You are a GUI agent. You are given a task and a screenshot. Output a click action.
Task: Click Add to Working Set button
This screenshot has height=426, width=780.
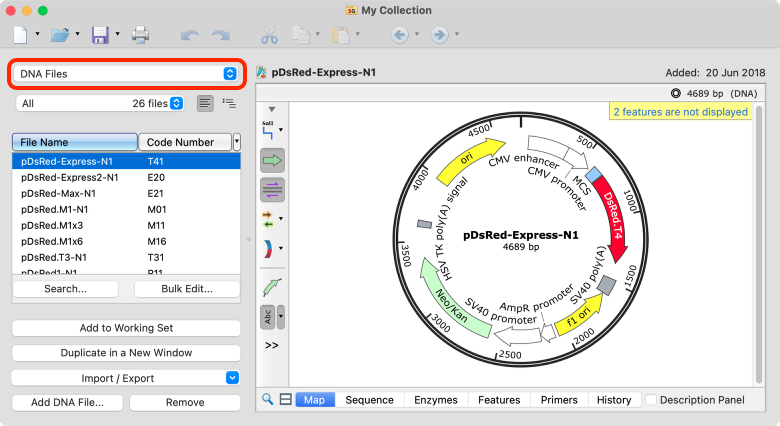click(x=126, y=328)
